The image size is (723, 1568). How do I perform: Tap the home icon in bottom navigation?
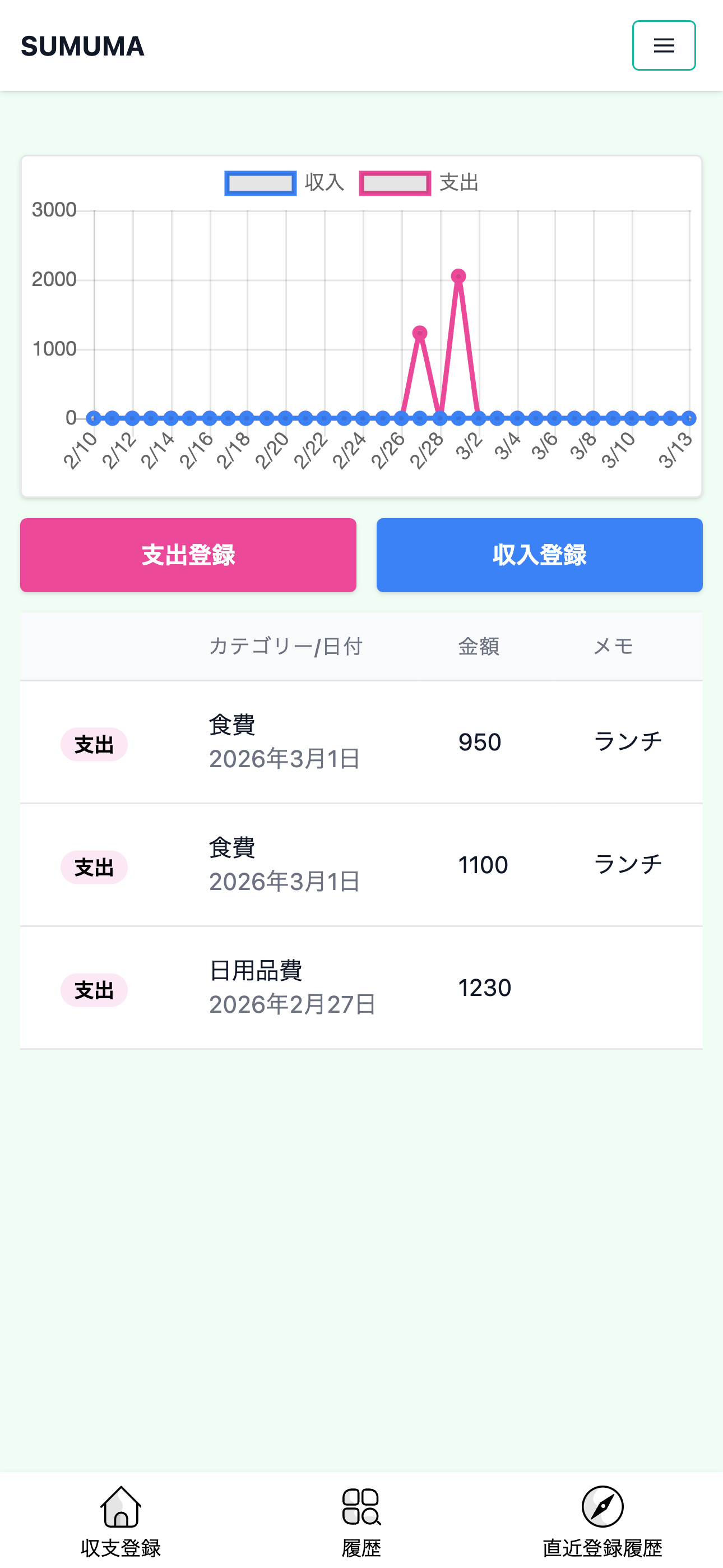click(121, 1506)
